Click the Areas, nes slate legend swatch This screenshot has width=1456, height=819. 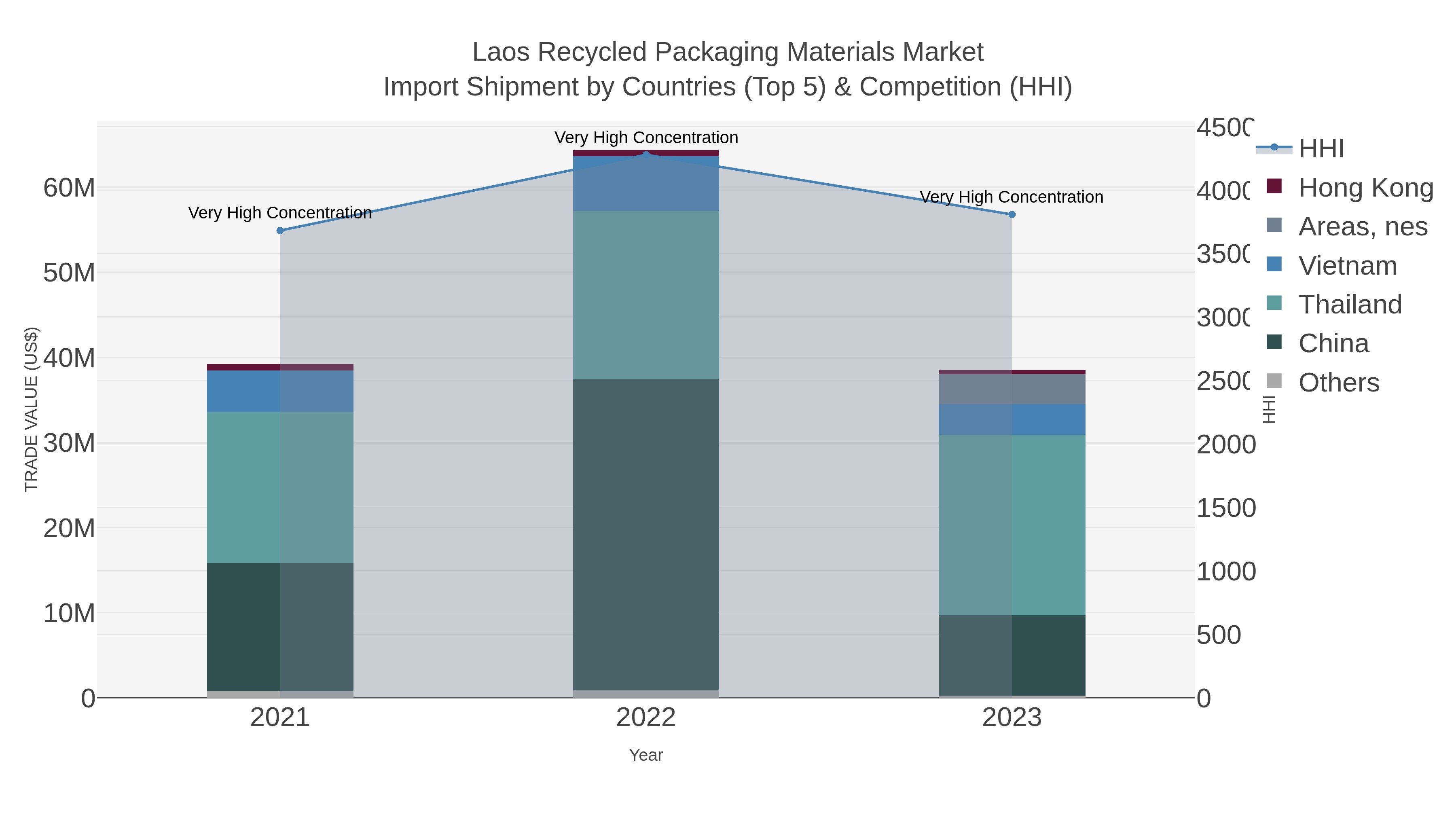(1274, 224)
